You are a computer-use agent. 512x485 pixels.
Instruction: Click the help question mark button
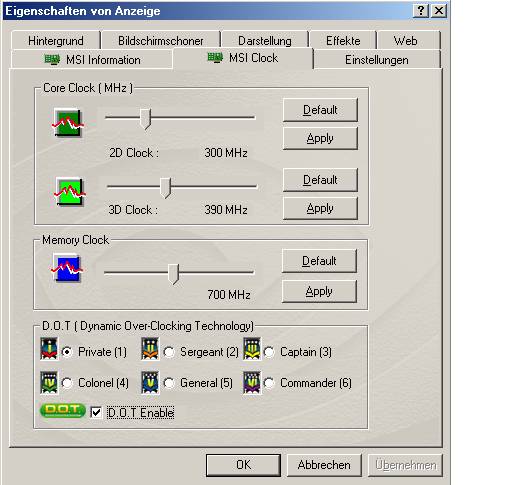[421, 11]
